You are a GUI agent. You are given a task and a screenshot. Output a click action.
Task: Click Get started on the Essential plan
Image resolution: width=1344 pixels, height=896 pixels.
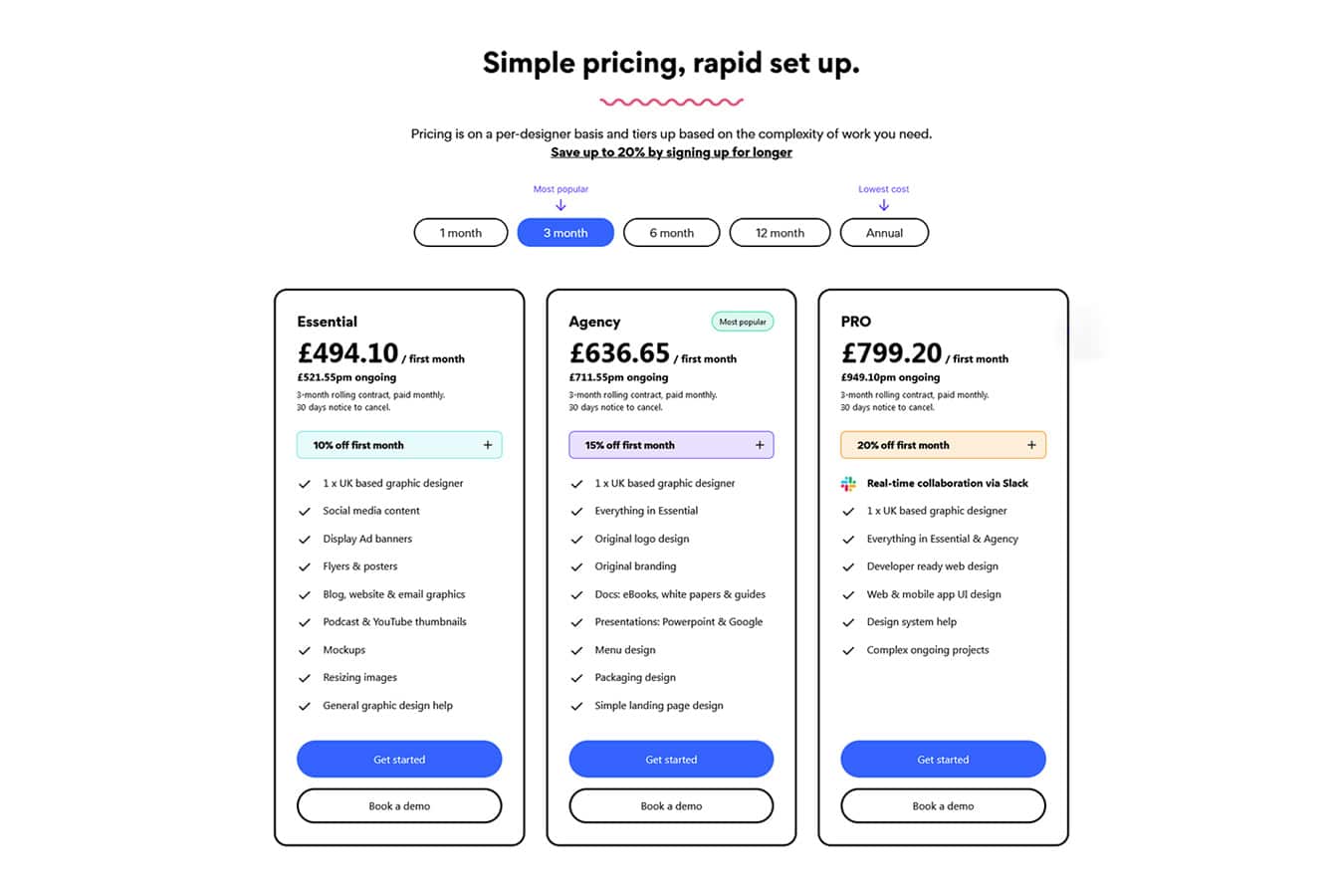[399, 760]
